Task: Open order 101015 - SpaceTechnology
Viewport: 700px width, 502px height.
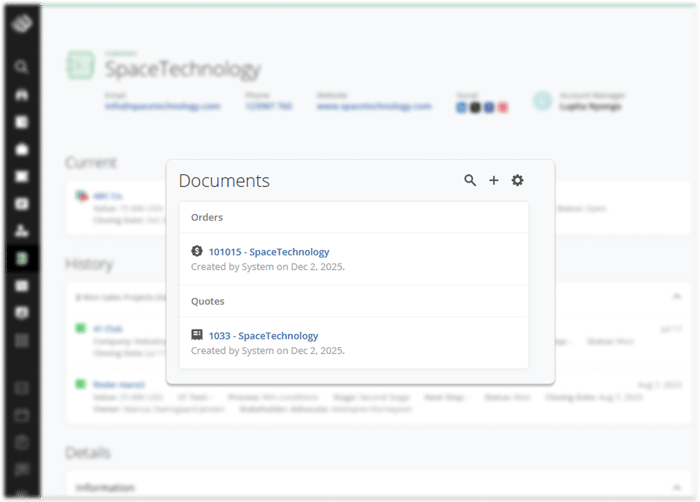Action: pyautogui.click(x=268, y=252)
